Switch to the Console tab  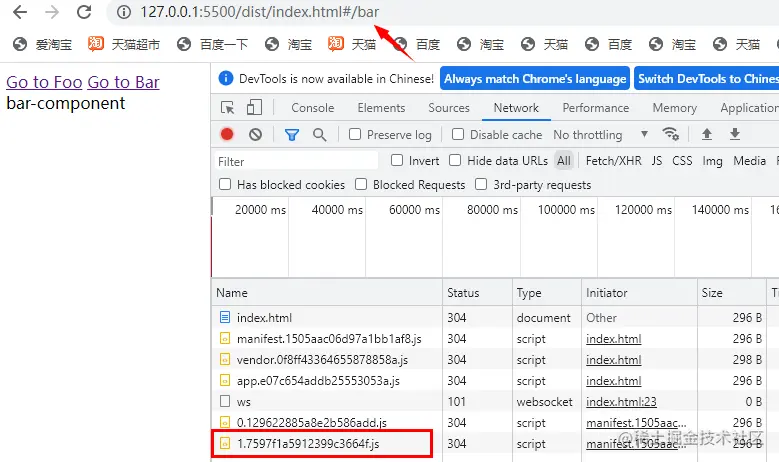tap(312, 108)
